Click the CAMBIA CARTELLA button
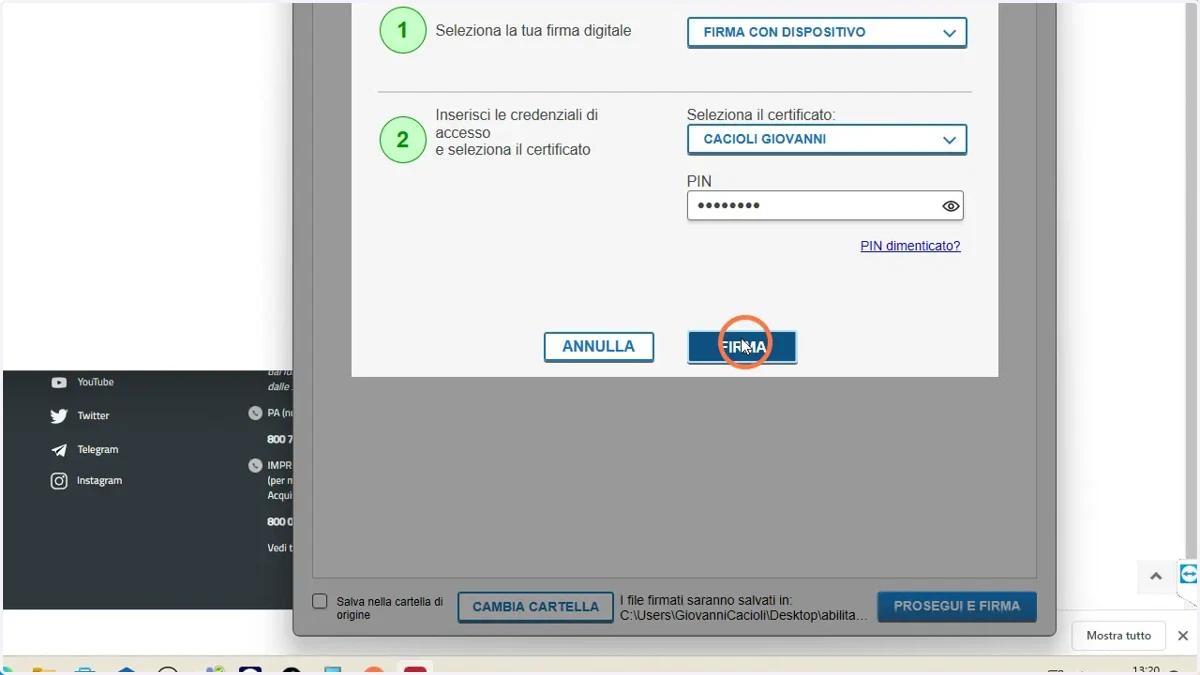This screenshot has width=1200, height=675. [x=535, y=607]
